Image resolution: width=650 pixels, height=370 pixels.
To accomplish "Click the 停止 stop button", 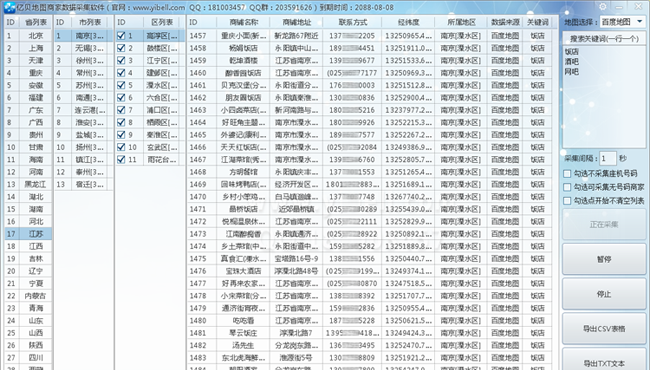I will (604, 294).
